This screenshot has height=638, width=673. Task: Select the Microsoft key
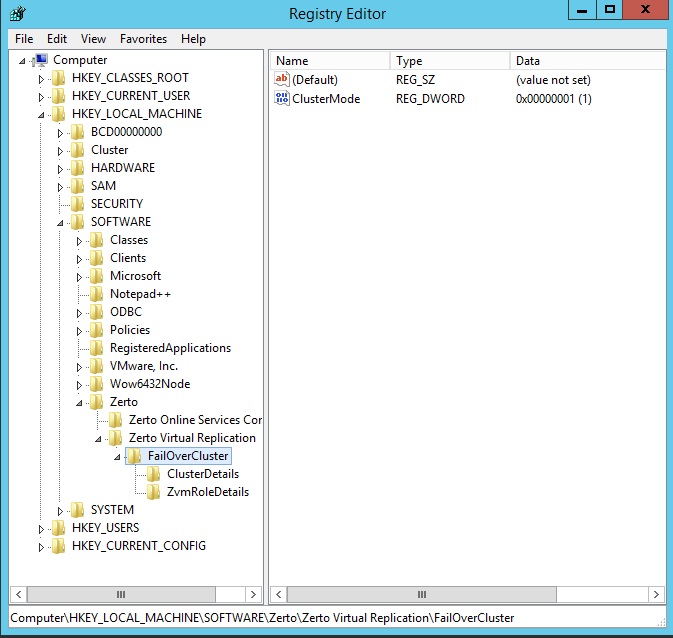[x=135, y=276]
